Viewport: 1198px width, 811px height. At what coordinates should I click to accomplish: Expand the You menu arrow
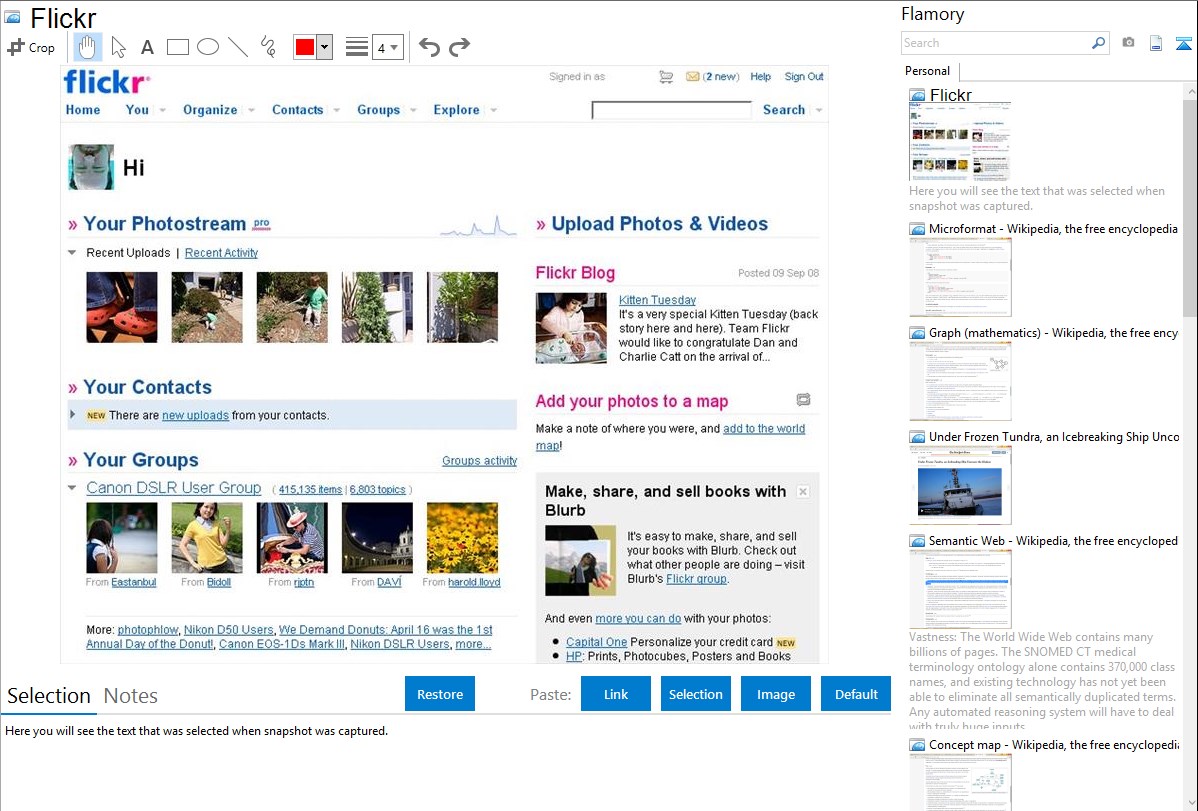coord(163,110)
